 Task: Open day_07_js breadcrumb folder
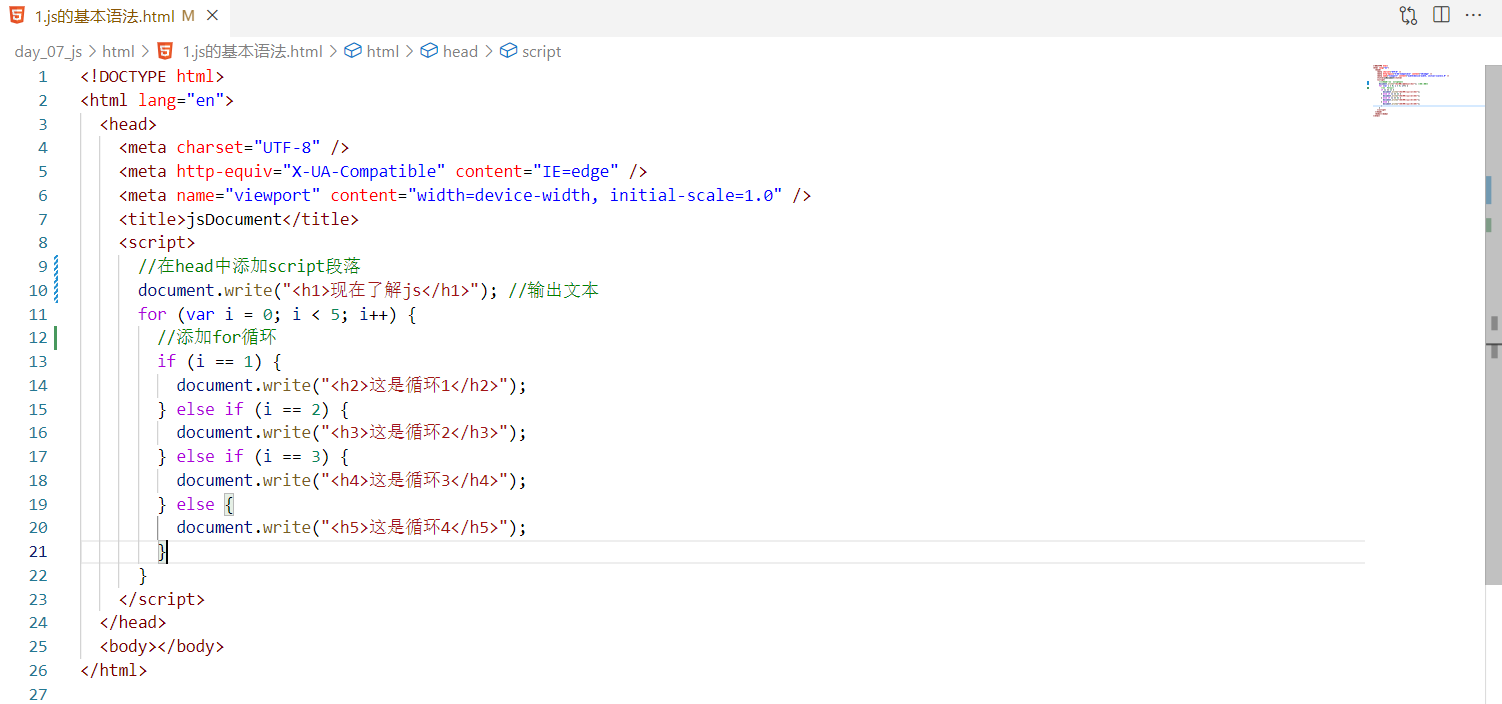coord(48,51)
